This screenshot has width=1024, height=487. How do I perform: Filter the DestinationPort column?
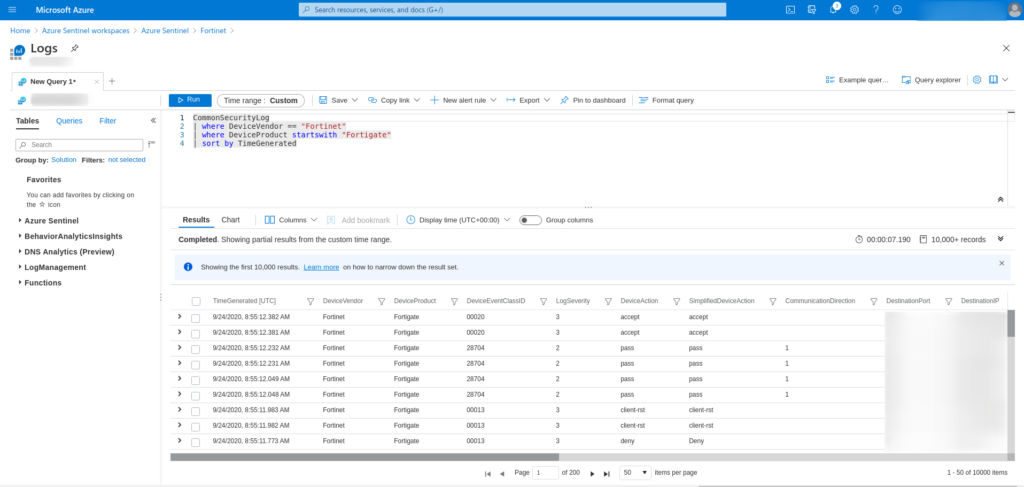click(x=948, y=302)
